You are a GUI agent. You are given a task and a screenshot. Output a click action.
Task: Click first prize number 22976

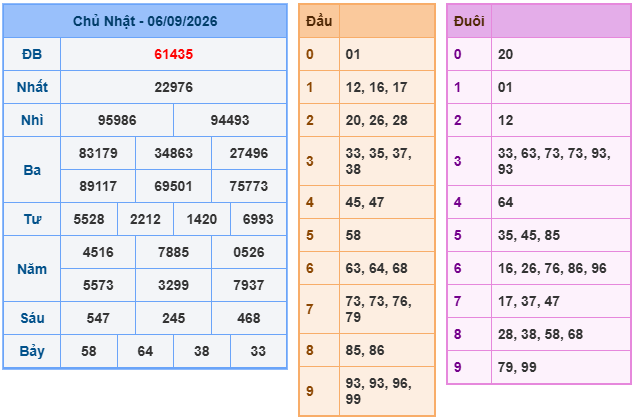(173, 87)
